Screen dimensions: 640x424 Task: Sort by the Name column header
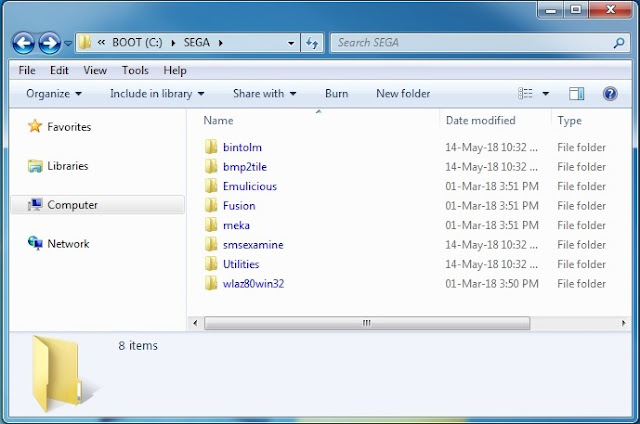coord(218,120)
